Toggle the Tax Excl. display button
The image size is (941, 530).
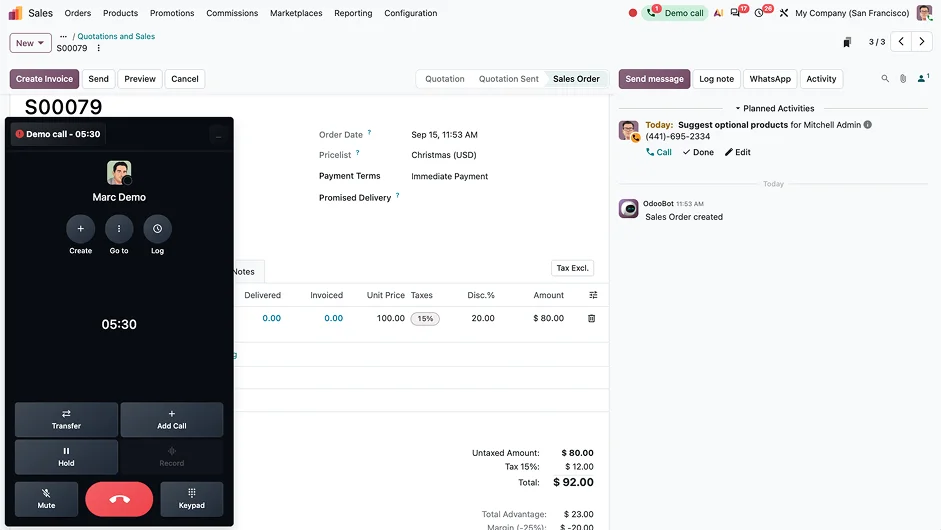[573, 268]
